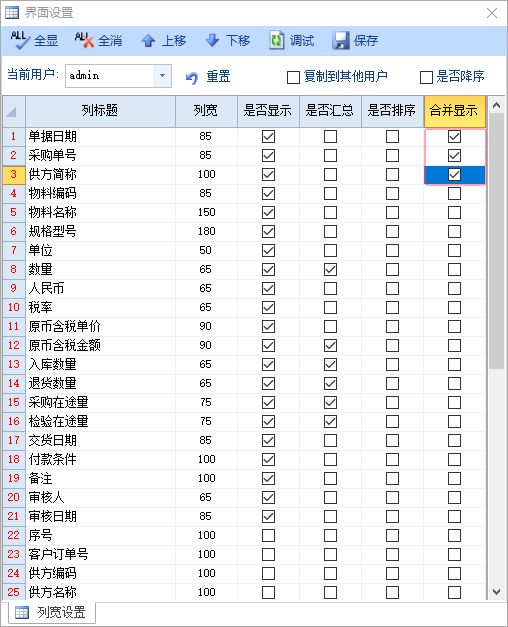Check 是否排序 for 供方简称

392,174
